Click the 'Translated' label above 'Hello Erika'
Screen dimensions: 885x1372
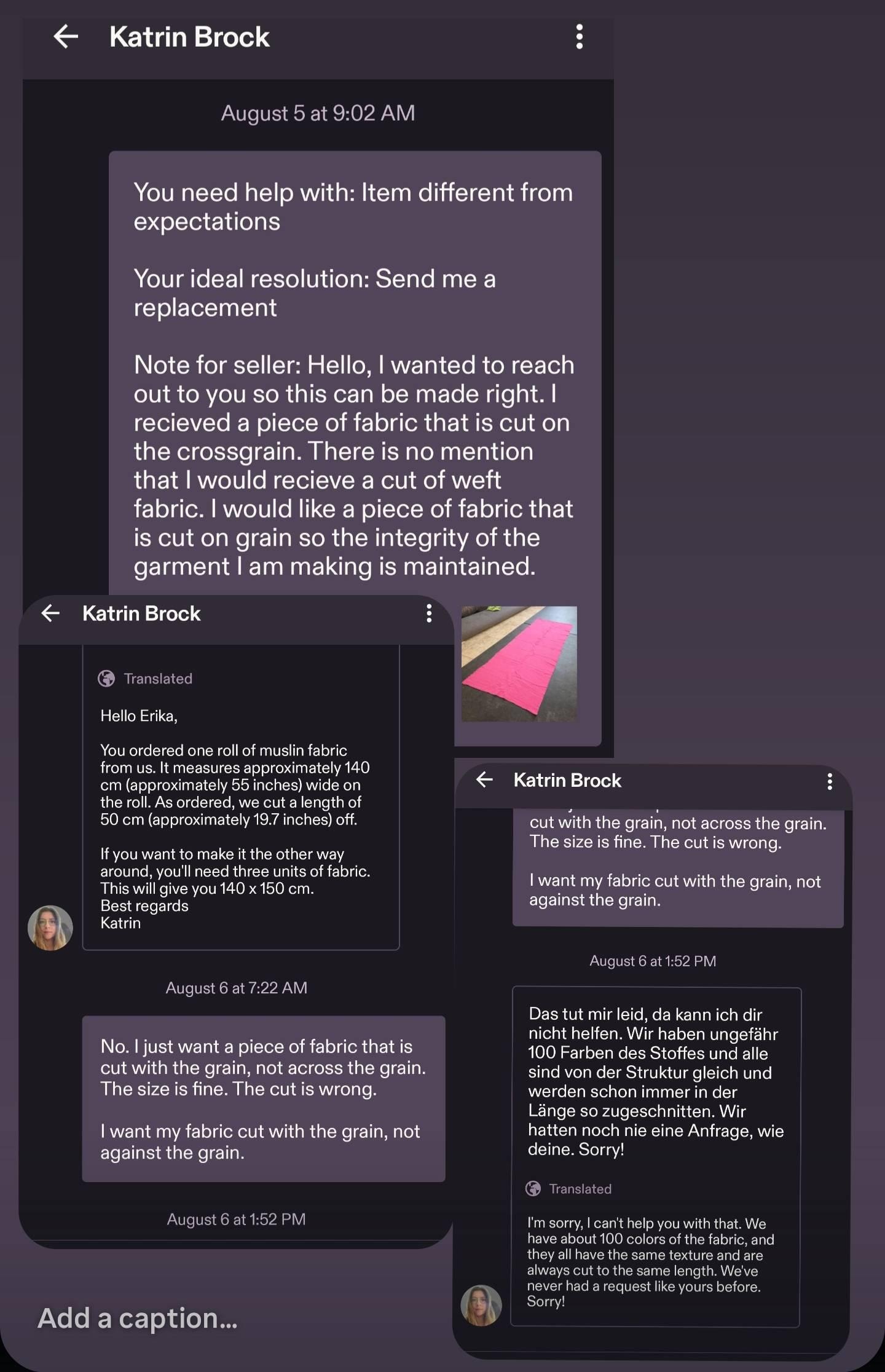pos(158,679)
